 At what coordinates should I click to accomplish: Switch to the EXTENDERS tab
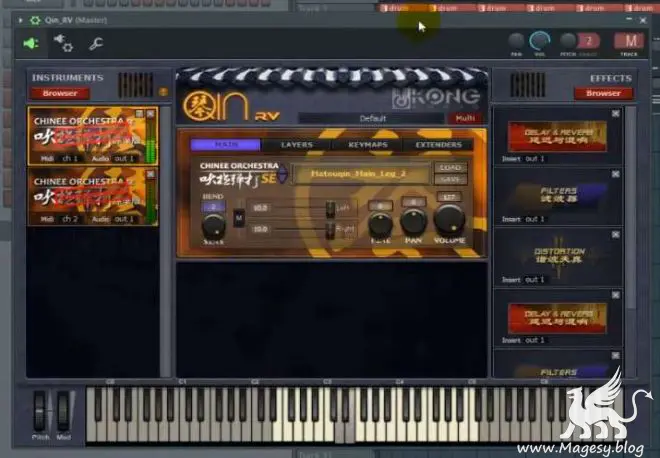tap(439, 145)
